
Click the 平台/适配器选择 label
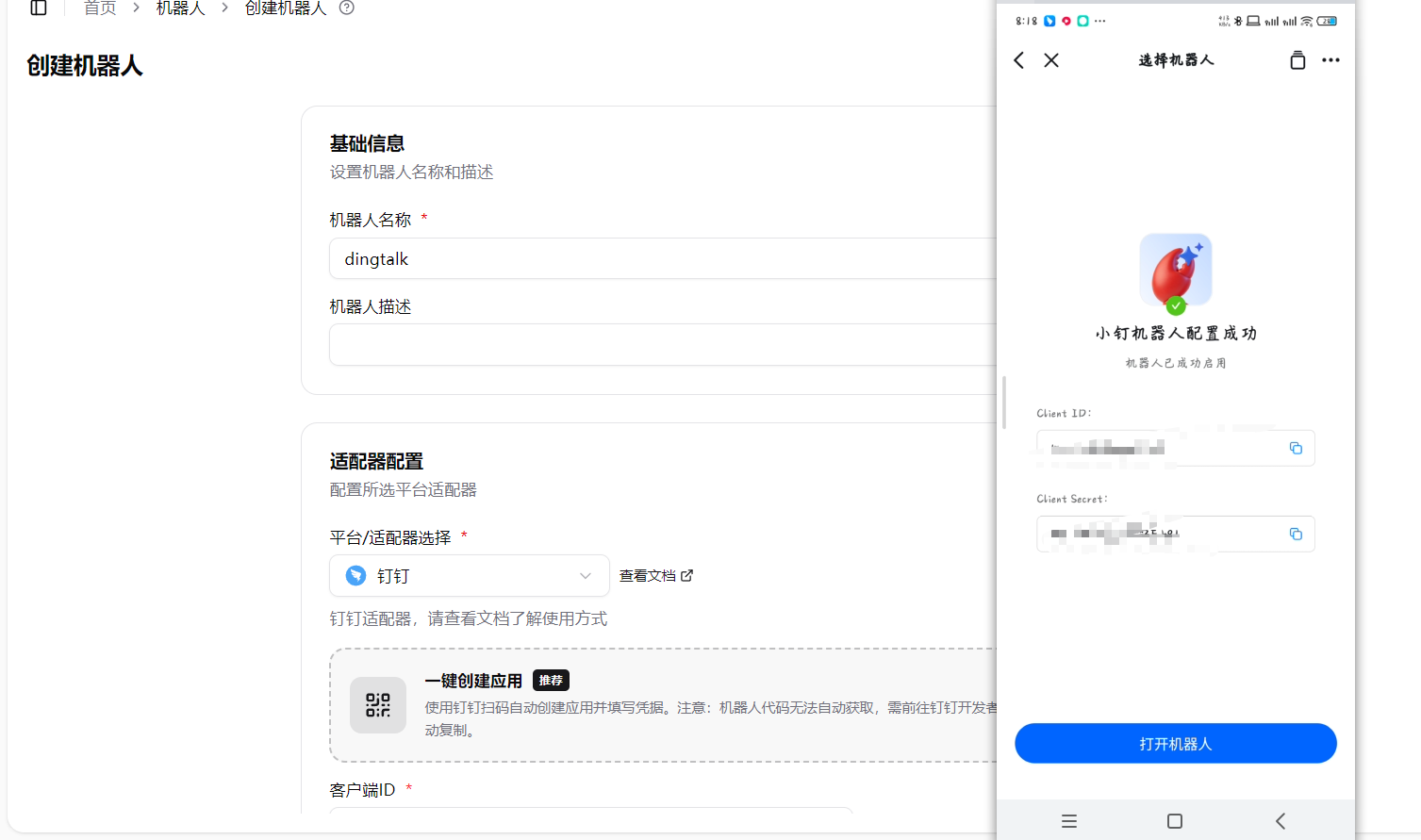pos(390,537)
